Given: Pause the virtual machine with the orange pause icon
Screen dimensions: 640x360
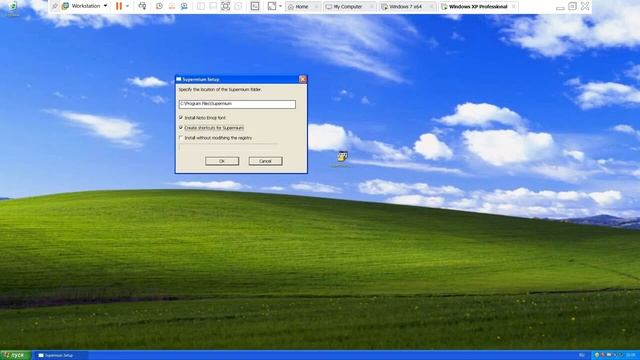Looking at the screenshot, I should (119, 6).
